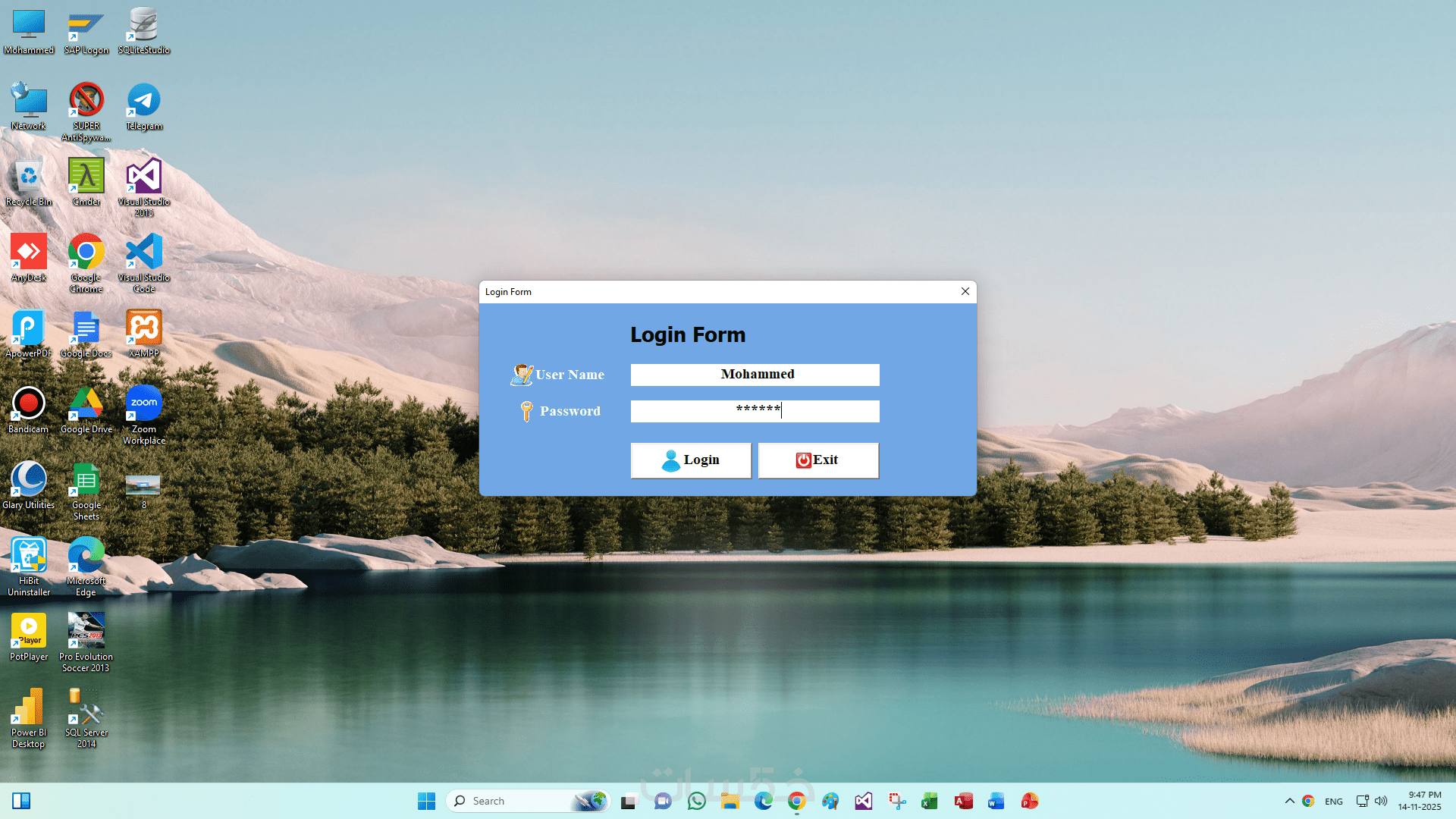
Task: Select the Bandicam desktop icon
Action: 29,410
